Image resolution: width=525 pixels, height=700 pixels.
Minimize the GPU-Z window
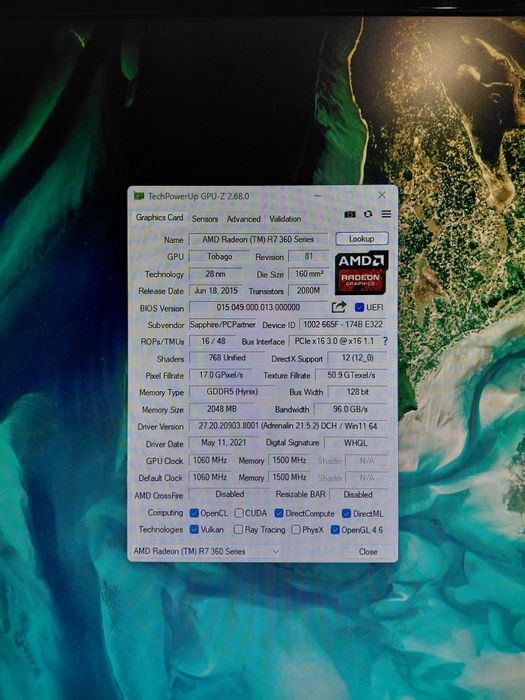(x=318, y=195)
